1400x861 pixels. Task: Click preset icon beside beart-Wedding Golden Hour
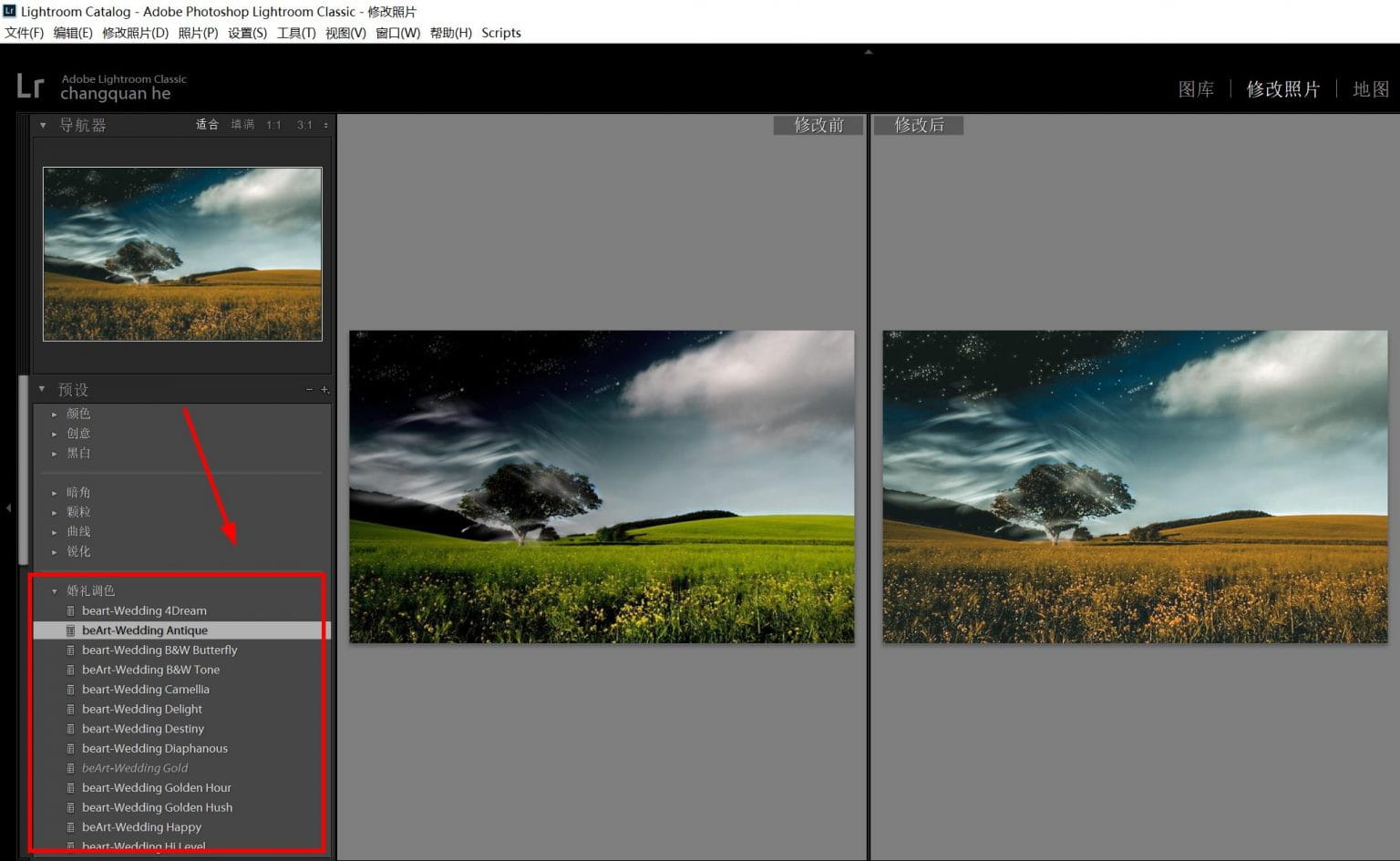[70, 788]
